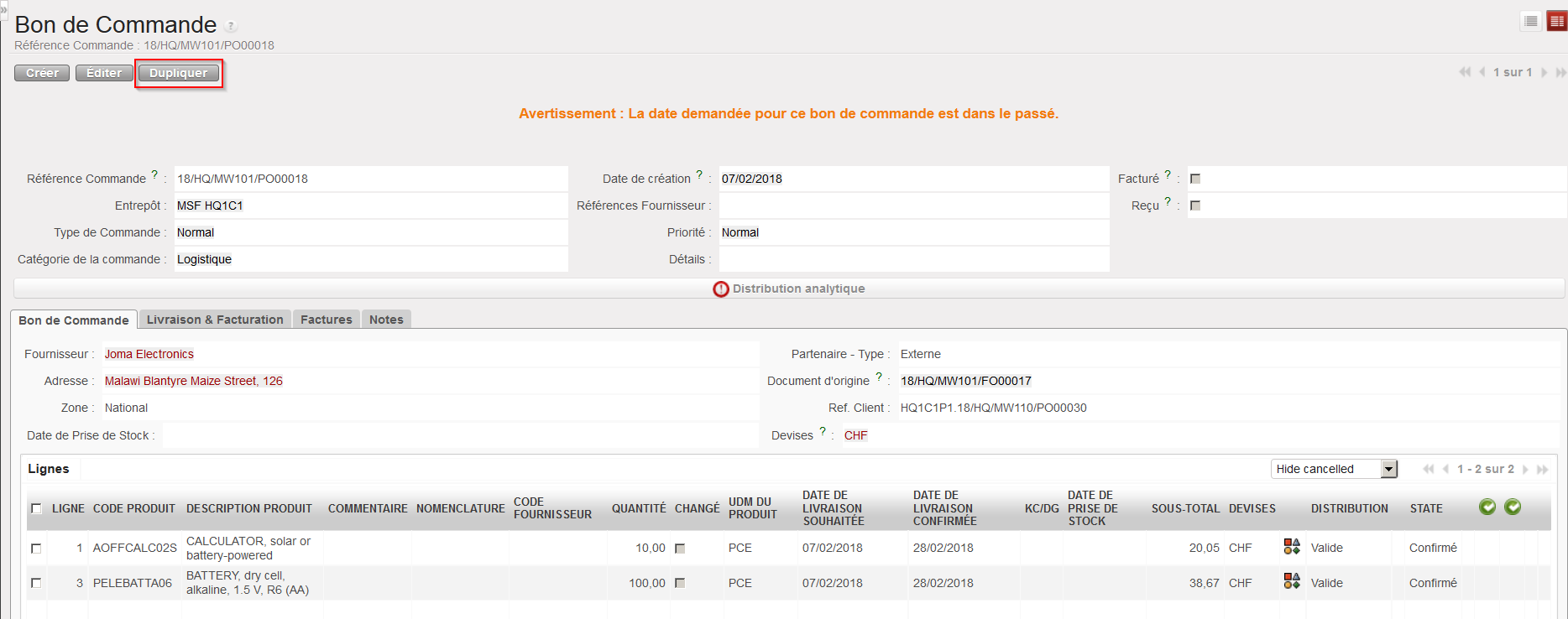Image resolution: width=1568 pixels, height=619 pixels.
Task: Tick the checkbox for line AOFFCALC02S
Action: 36,548
